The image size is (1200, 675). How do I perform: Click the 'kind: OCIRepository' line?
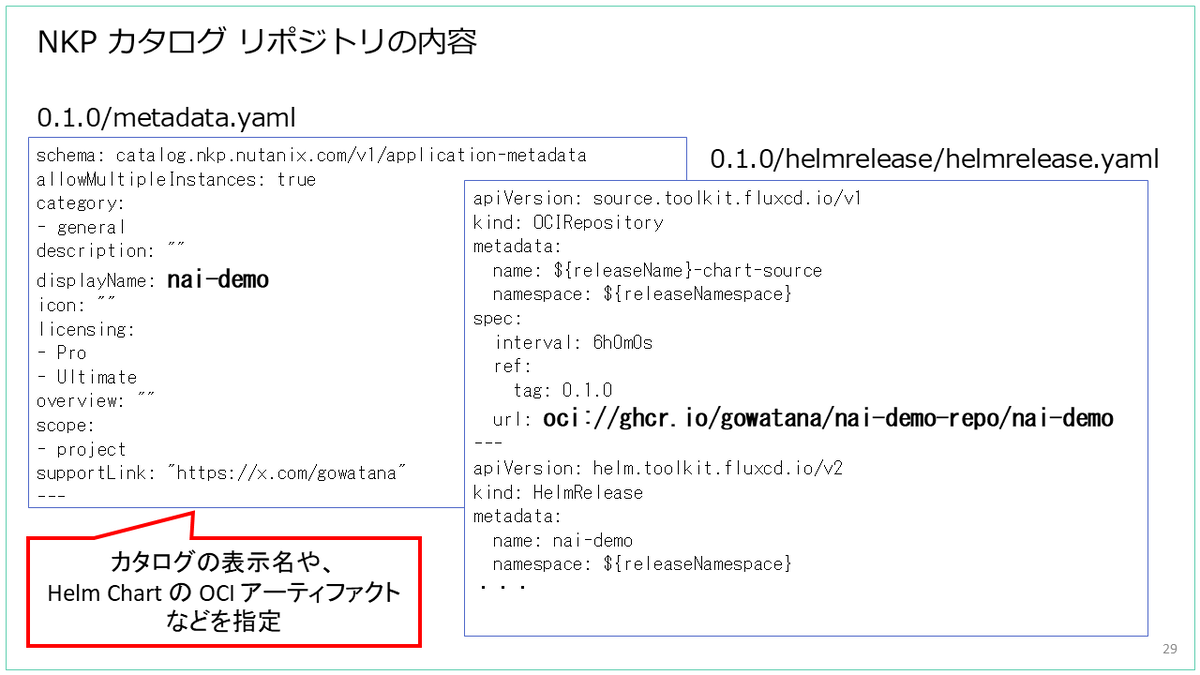568,222
